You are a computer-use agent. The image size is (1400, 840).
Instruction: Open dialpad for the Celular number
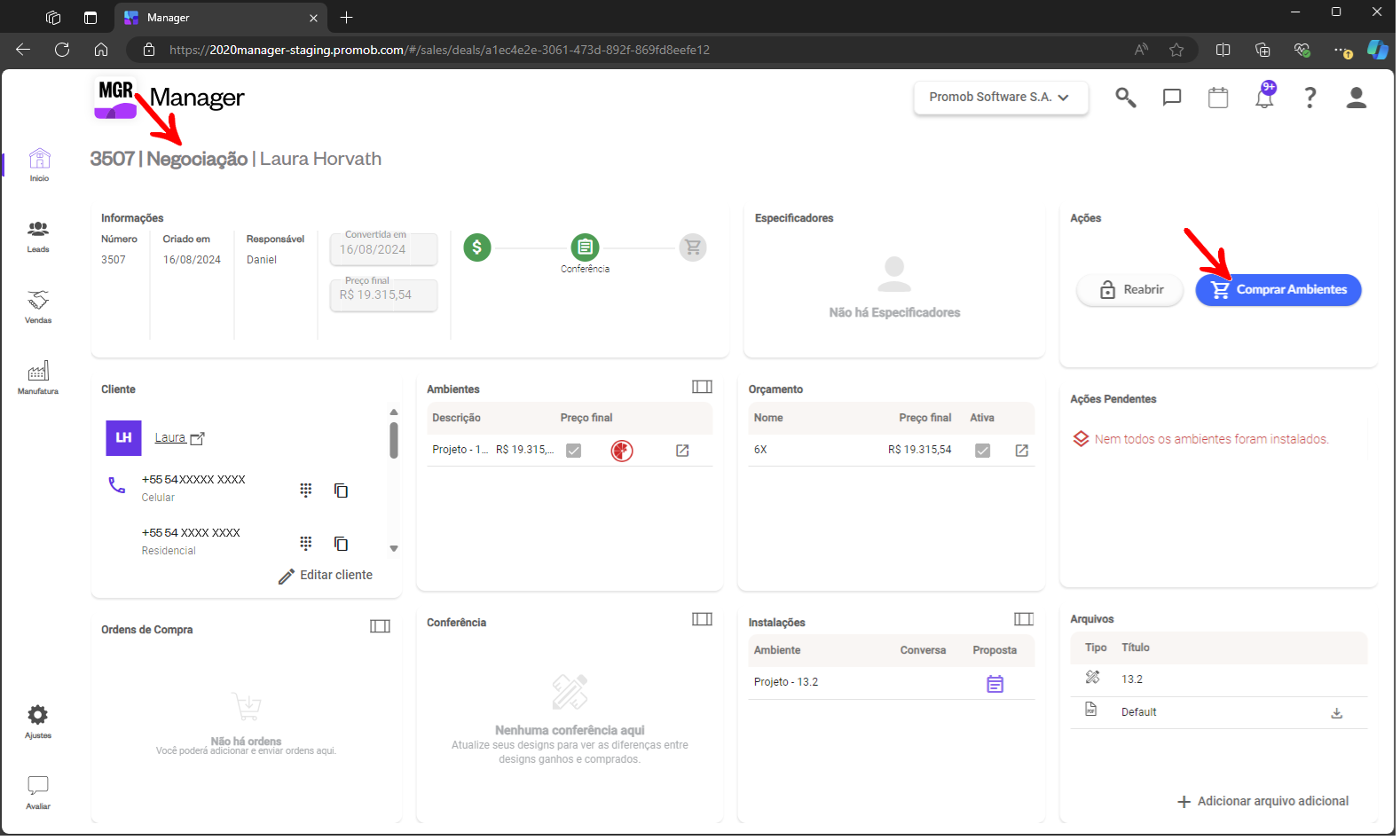[306, 491]
